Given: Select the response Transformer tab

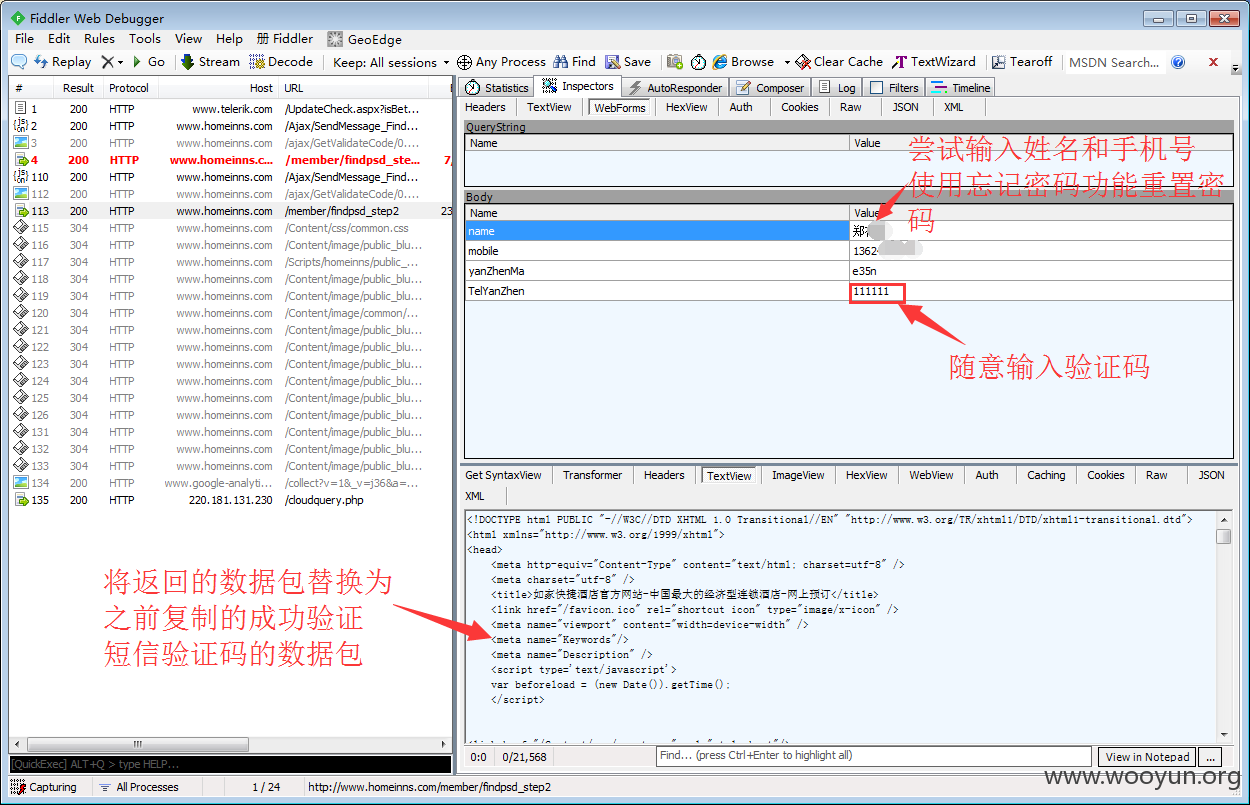Looking at the screenshot, I should point(592,475).
